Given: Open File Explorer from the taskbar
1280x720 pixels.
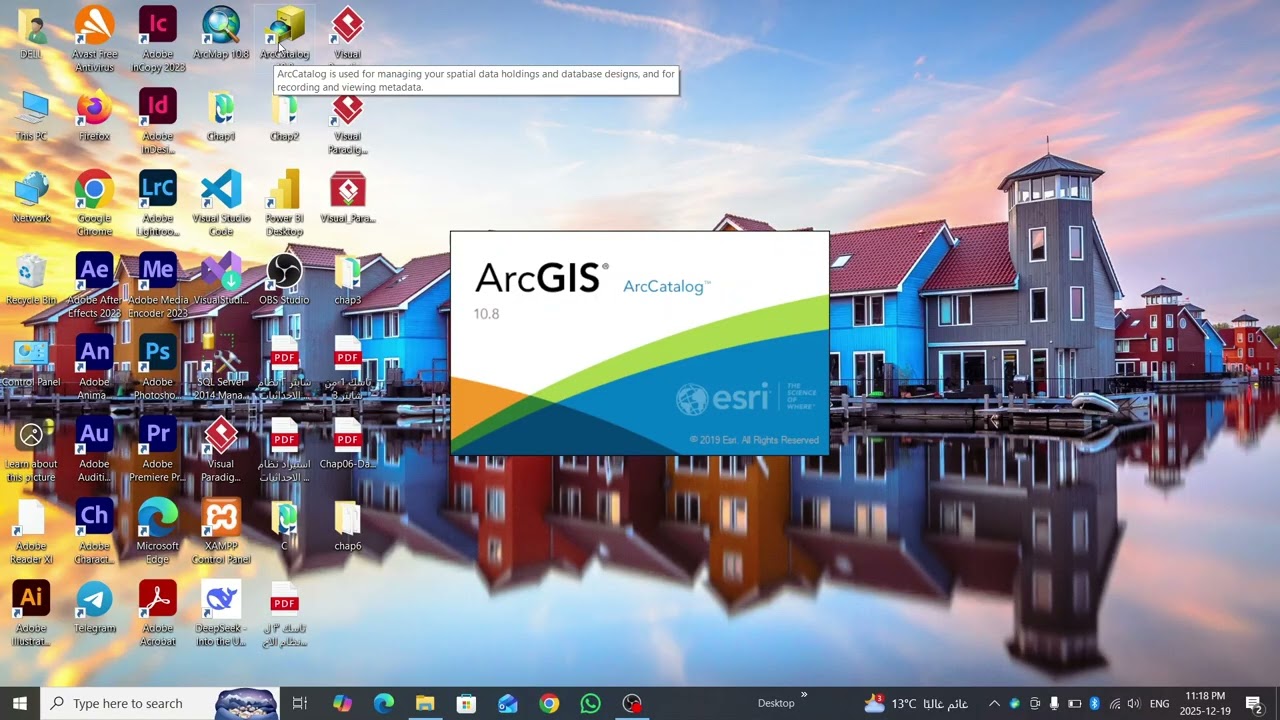Looking at the screenshot, I should 425,703.
